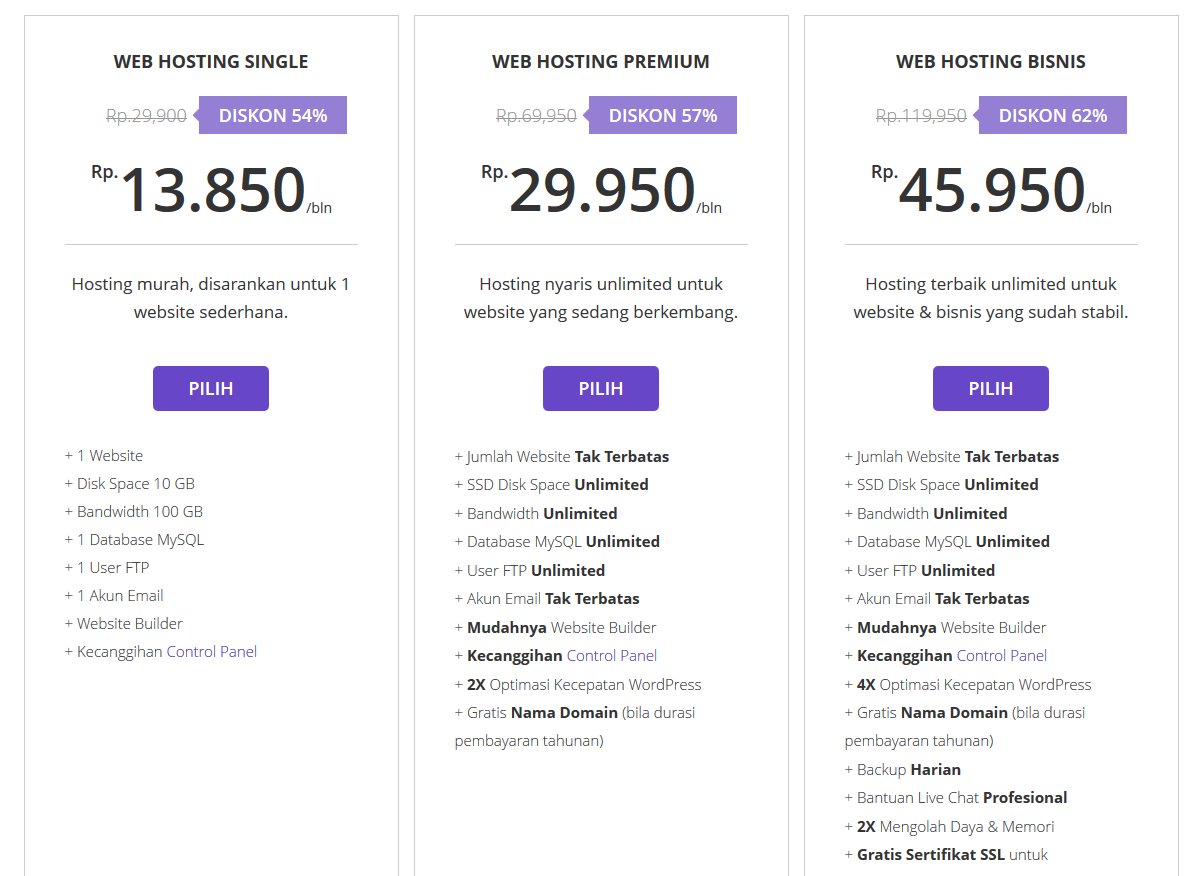The image size is (1202, 876).
Task: Open Control Panel link in Single plan
Action: click(212, 651)
